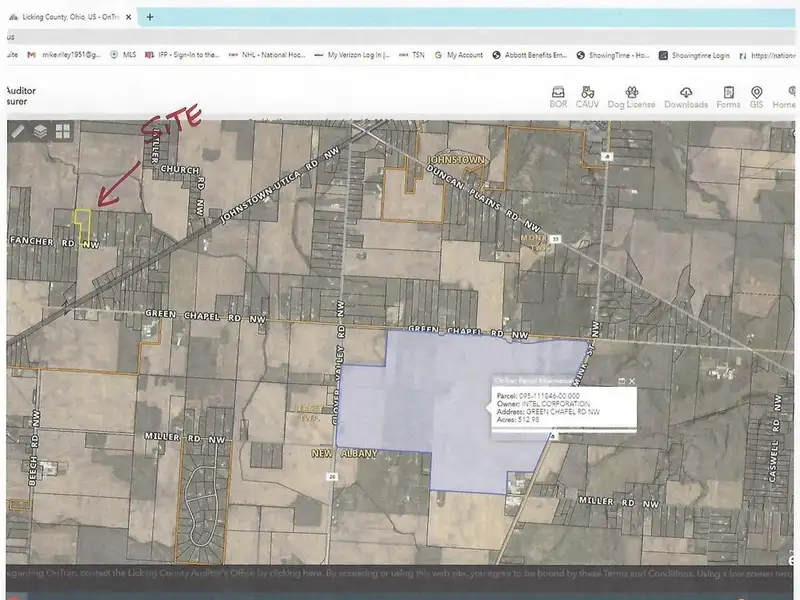
Task: Open the MLS bookmark
Action: [123, 55]
